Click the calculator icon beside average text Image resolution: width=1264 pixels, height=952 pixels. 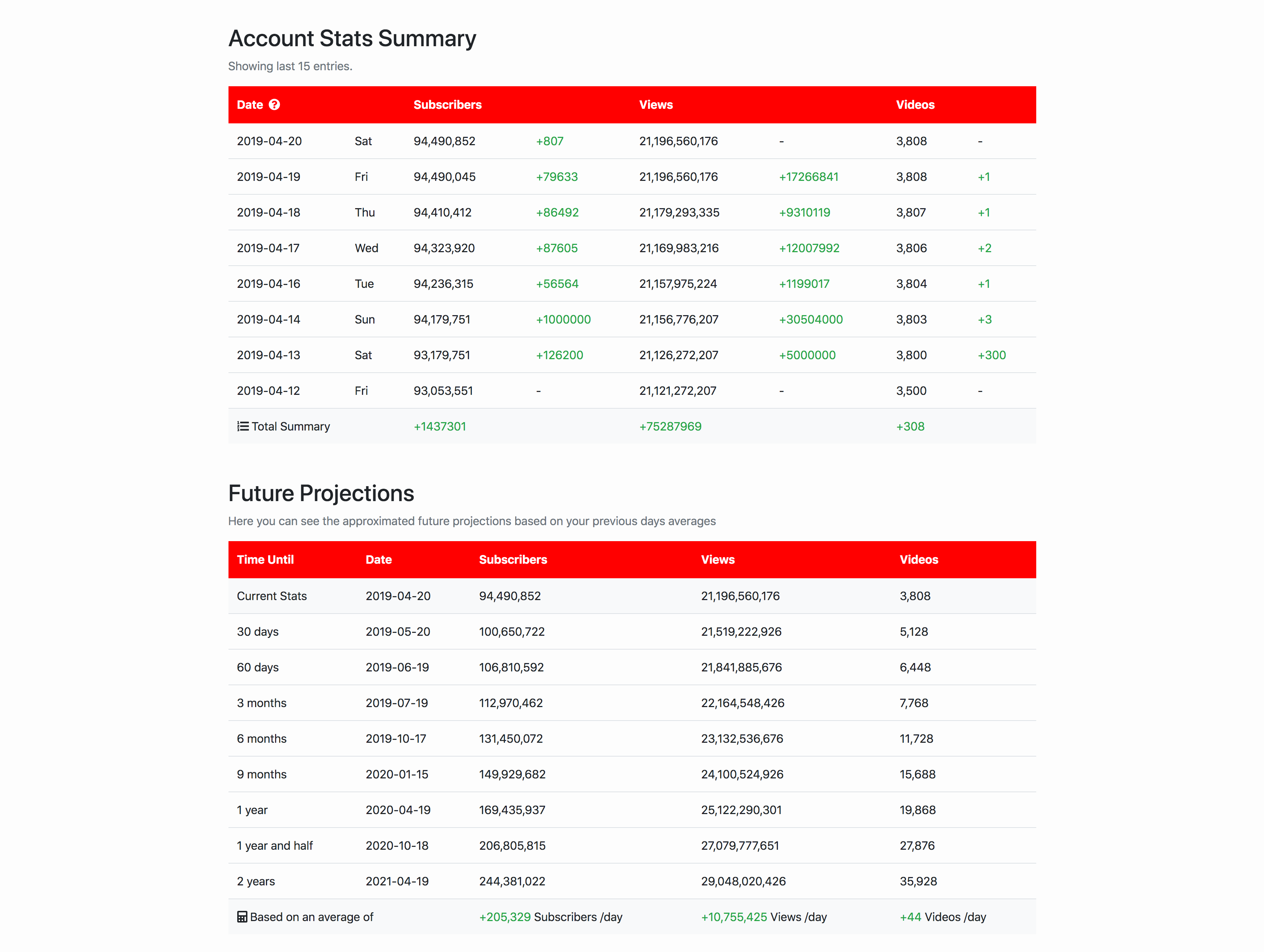242,917
